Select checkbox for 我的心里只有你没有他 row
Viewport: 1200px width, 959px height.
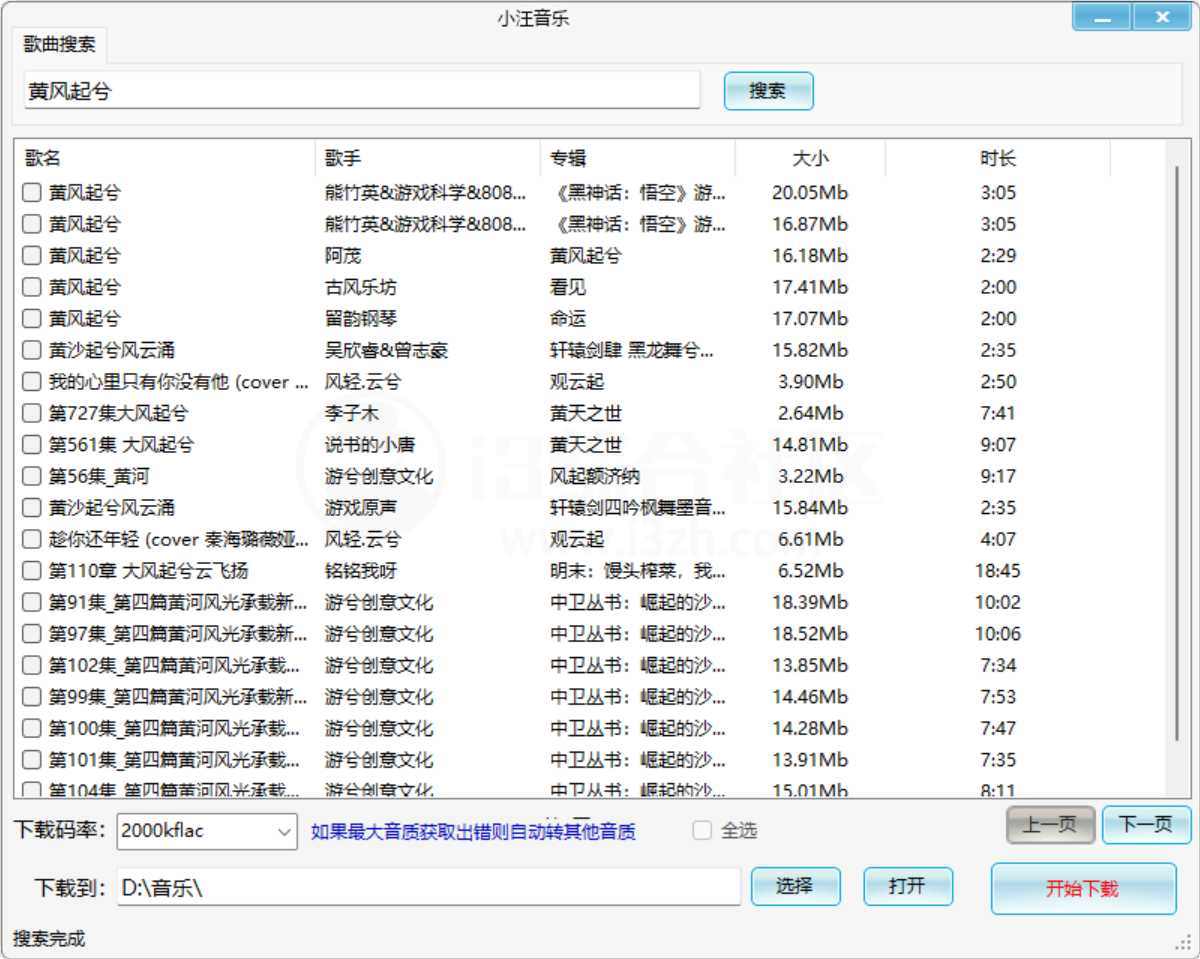click(32, 382)
